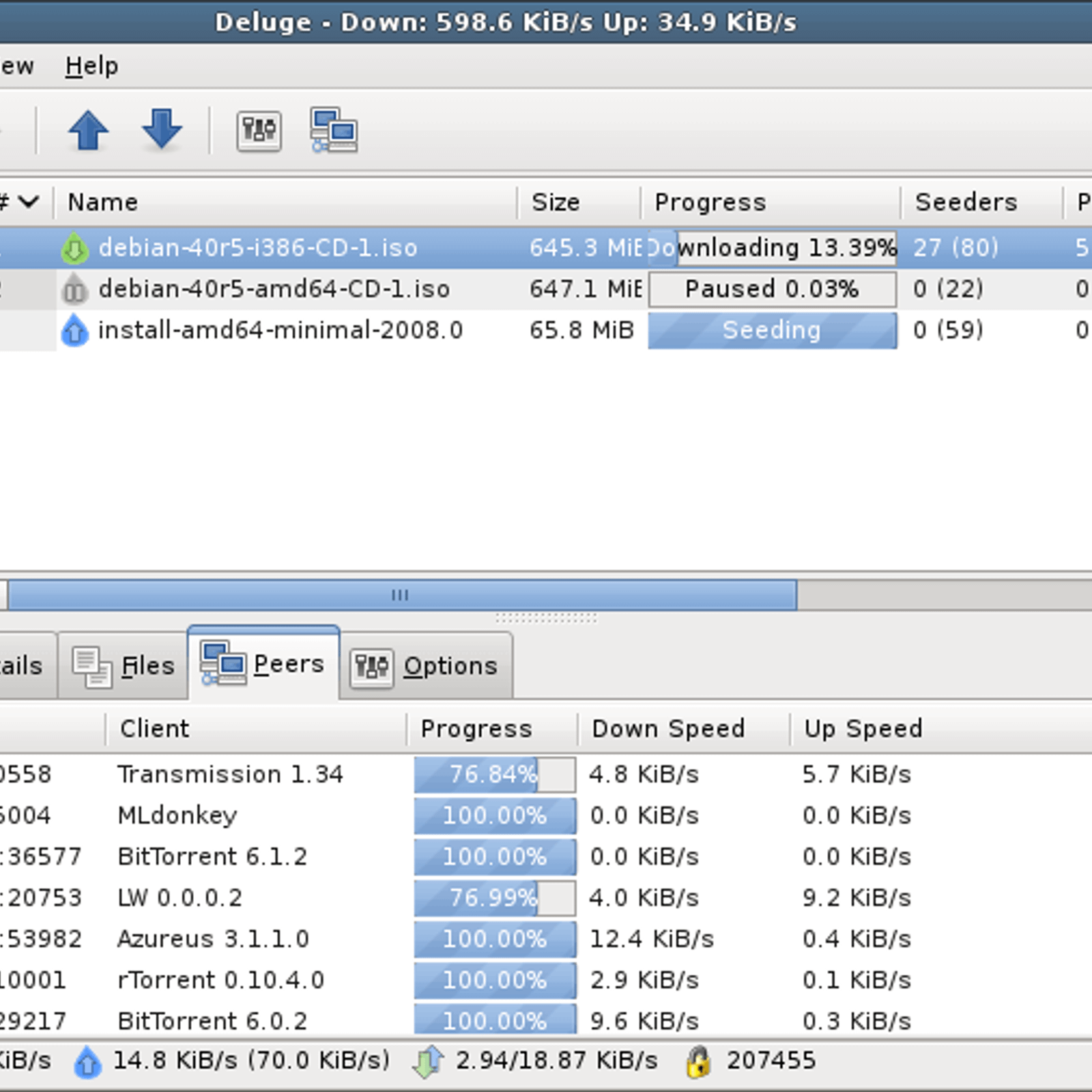Image resolution: width=1092 pixels, height=1092 pixels.
Task: Click the Peers tab computers icon
Action: 223,663
